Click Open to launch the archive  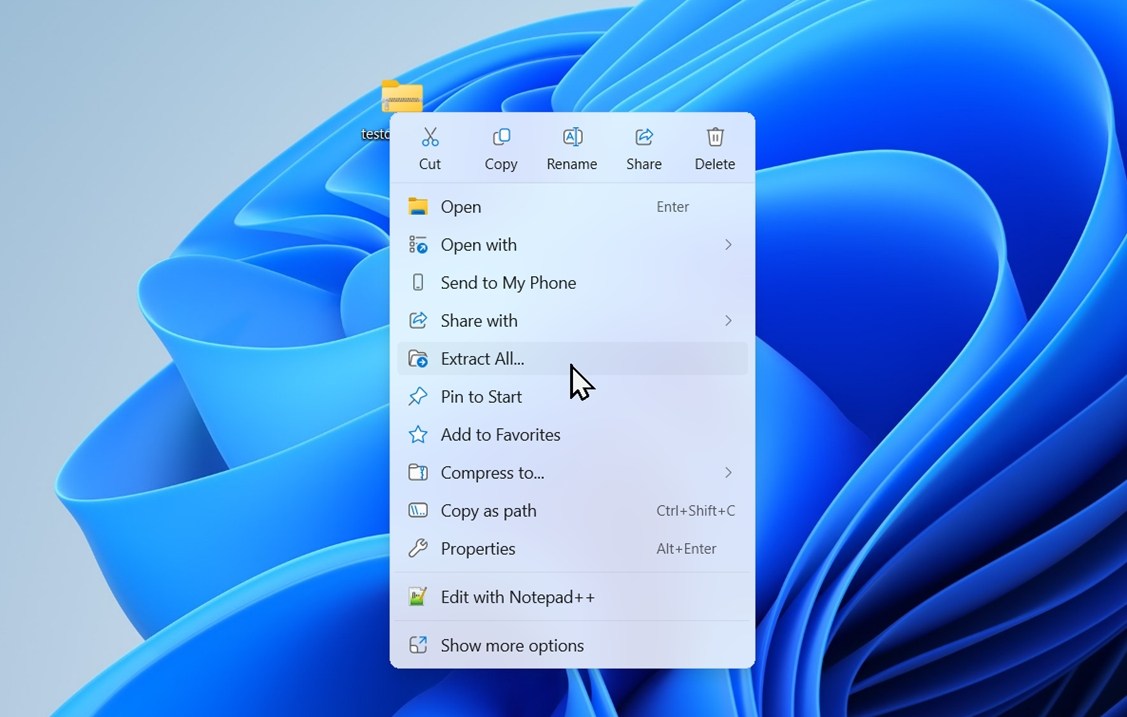point(461,207)
